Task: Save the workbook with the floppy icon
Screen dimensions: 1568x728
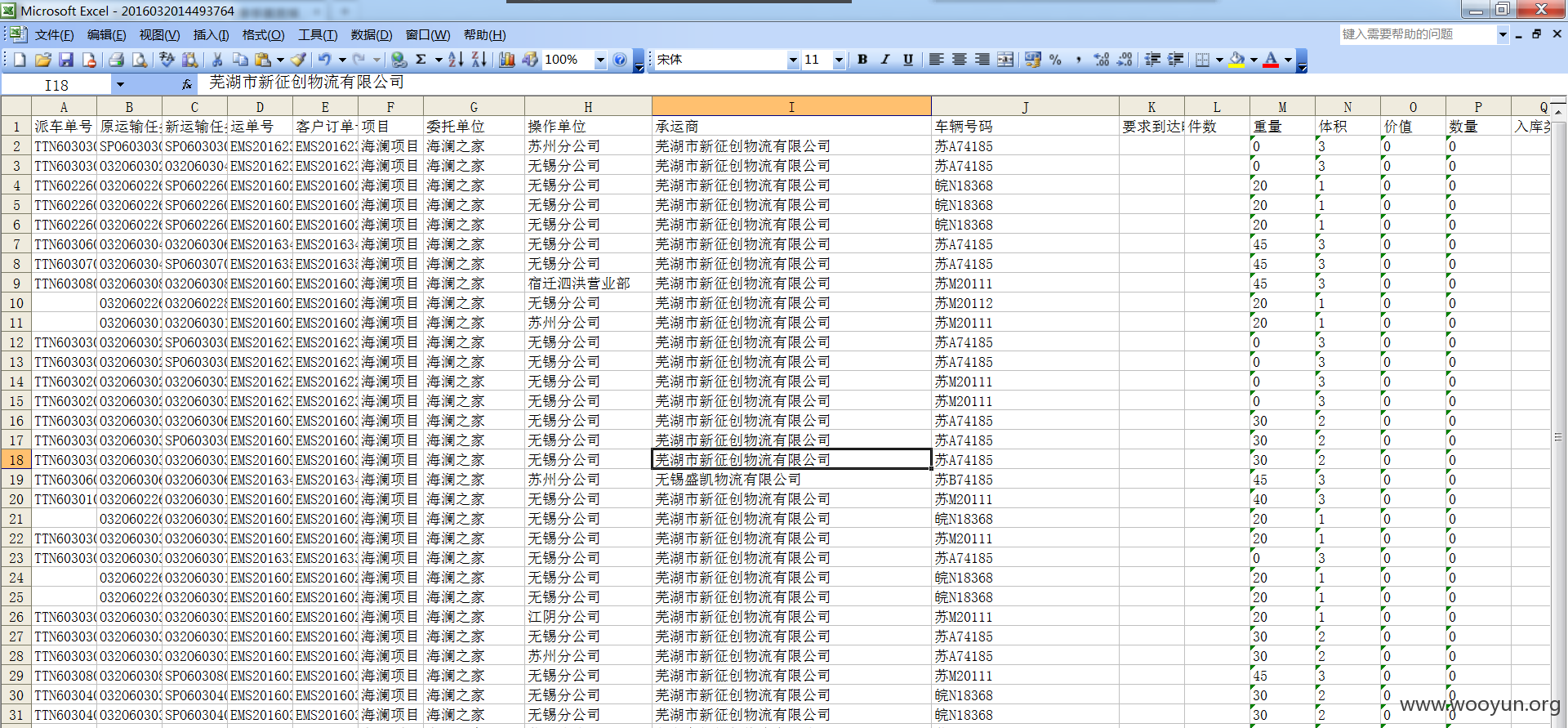Action: coord(66,60)
